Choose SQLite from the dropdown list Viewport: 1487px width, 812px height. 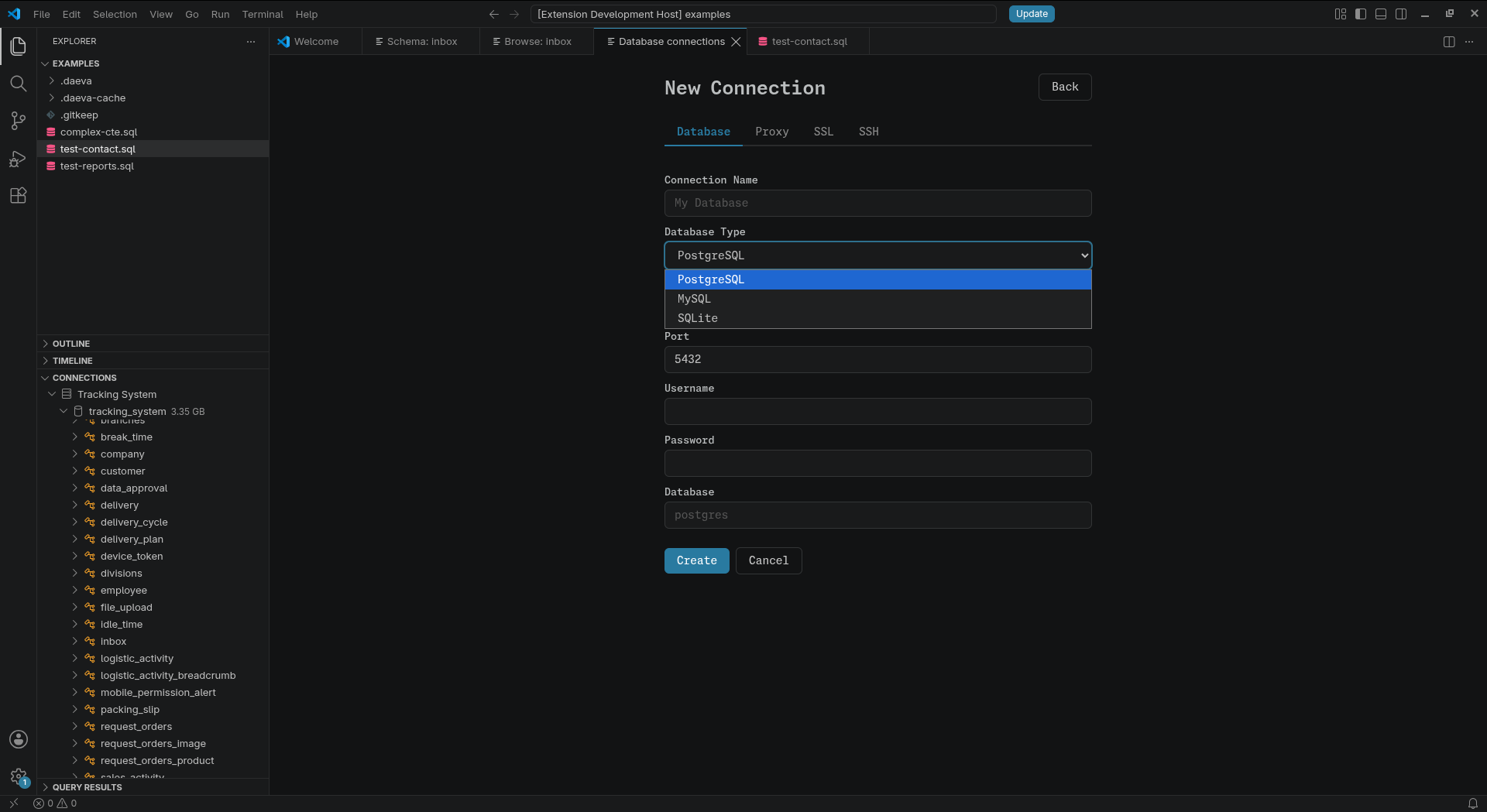877,318
